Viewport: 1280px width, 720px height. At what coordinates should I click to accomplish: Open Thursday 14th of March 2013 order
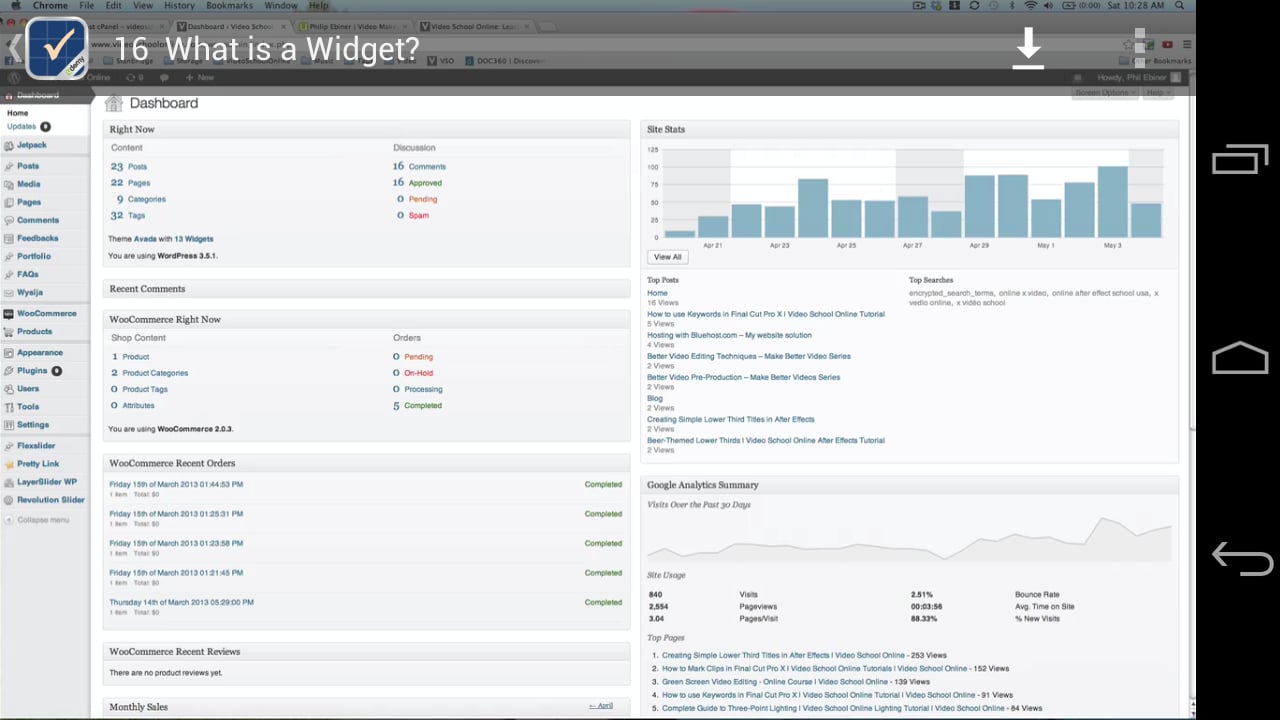click(x=181, y=602)
